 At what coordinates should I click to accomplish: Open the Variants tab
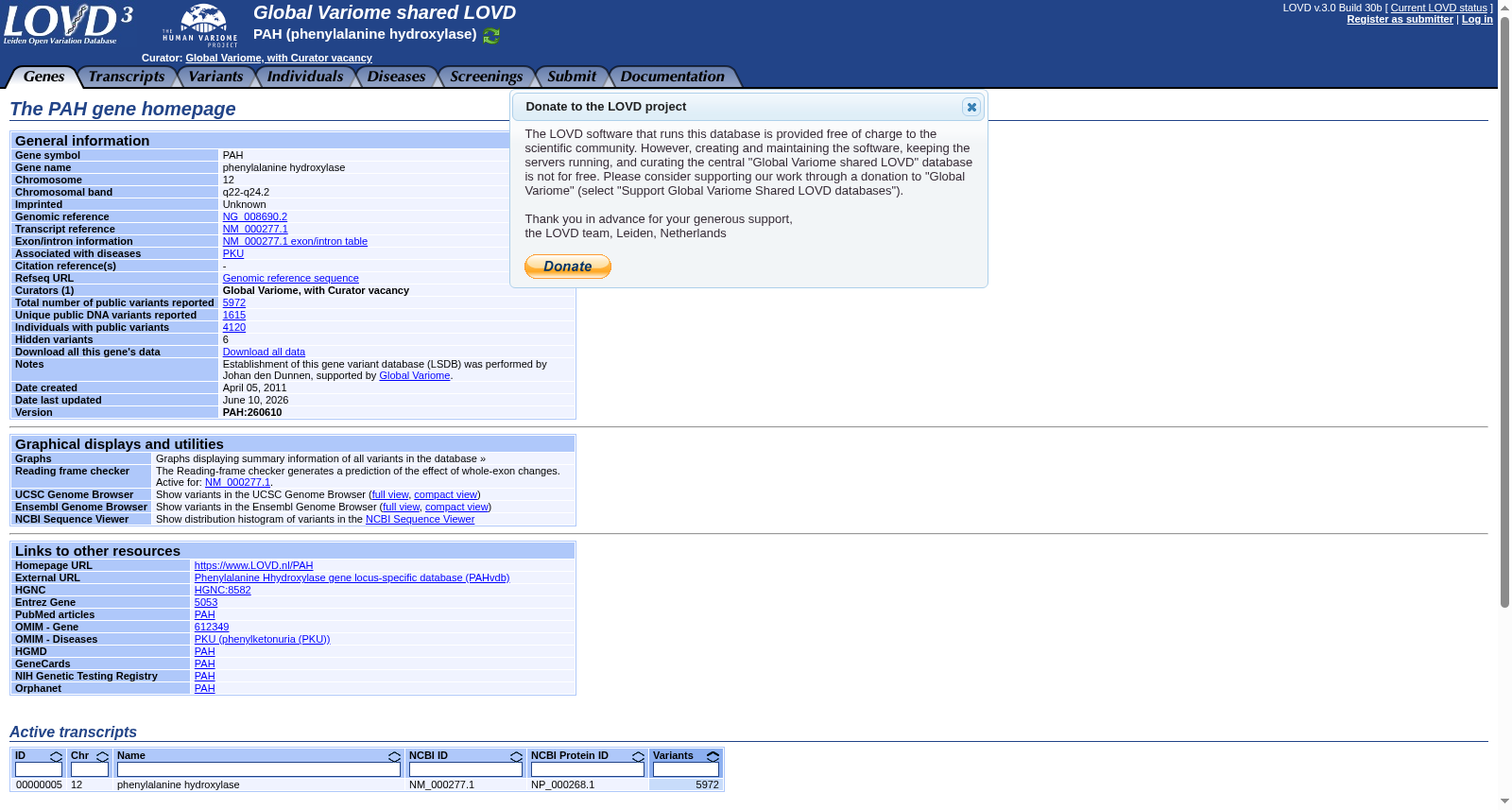pos(215,77)
